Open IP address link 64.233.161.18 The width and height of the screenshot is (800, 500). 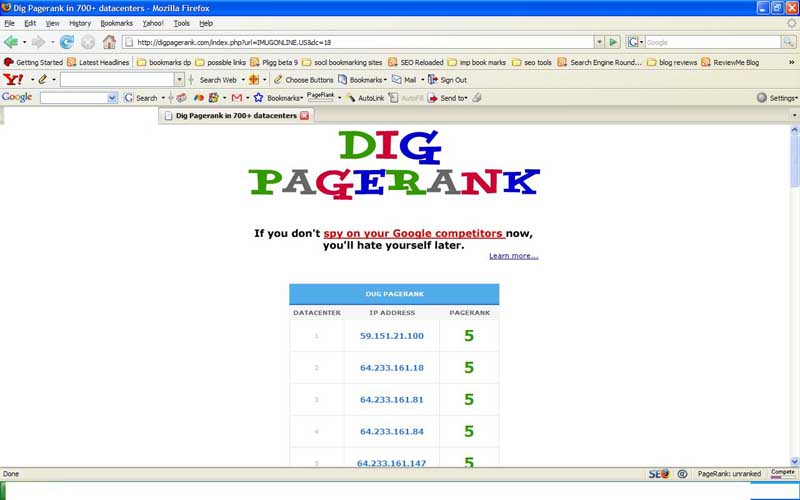(x=392, y=368)
